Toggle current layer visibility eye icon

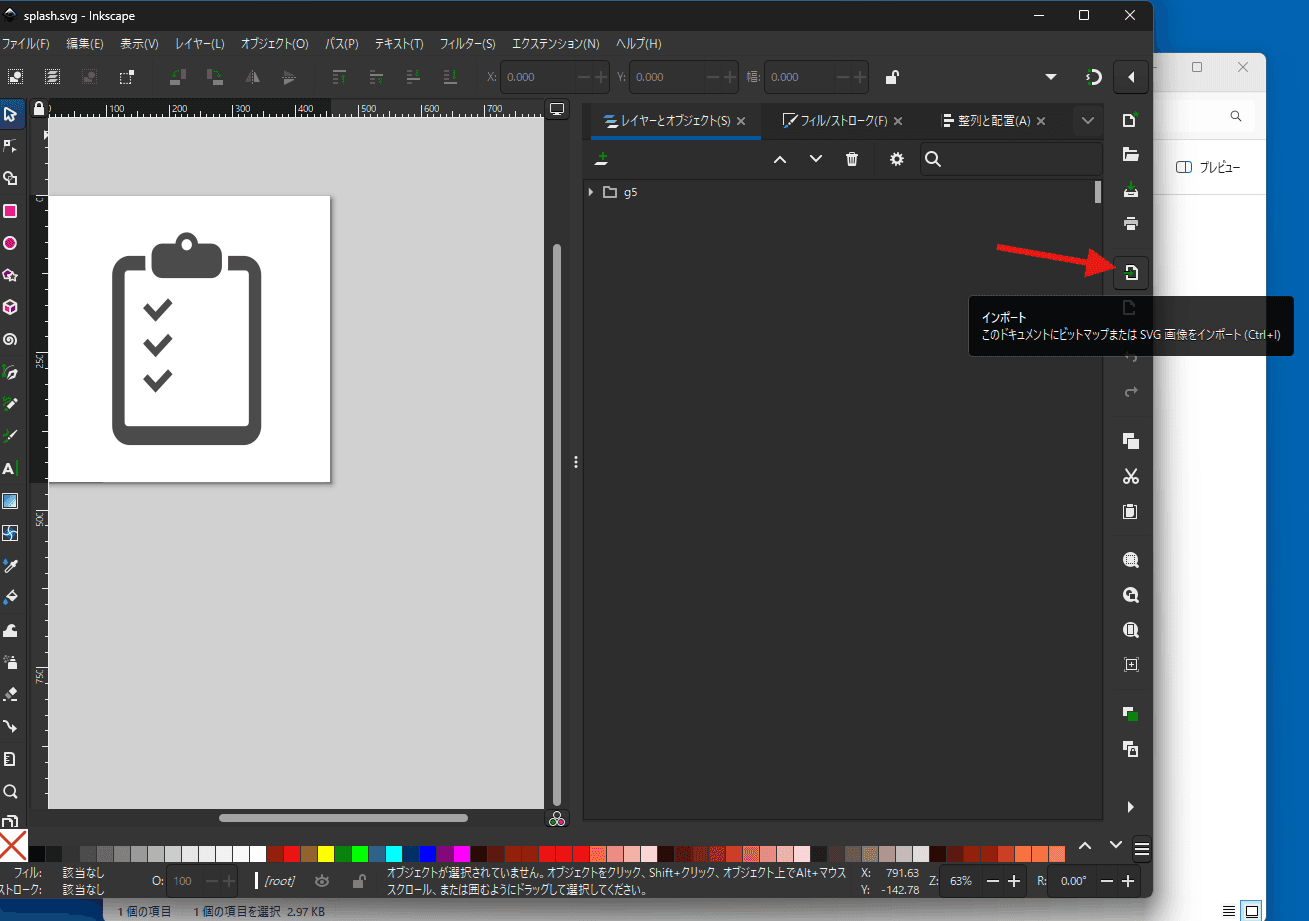(322, 881)
